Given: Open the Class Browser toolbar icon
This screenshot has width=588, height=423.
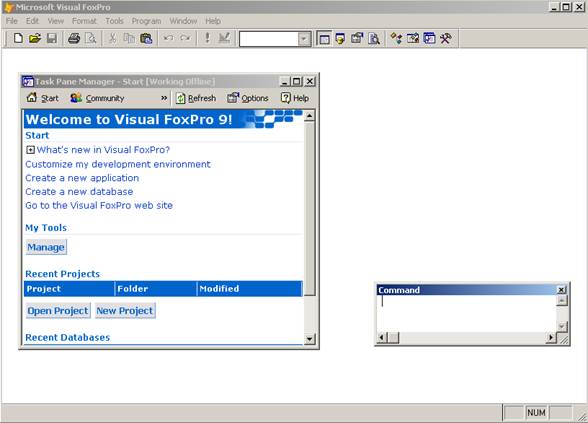Looking at the screenshot, I should (396, 38).
